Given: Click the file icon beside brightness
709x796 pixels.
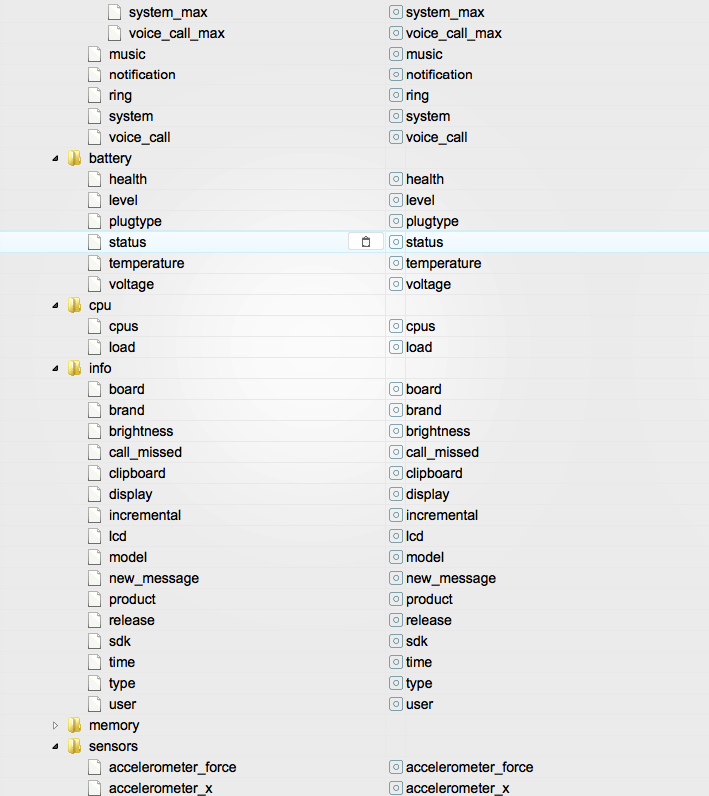Looking at the screenshot, I should 94,431.
